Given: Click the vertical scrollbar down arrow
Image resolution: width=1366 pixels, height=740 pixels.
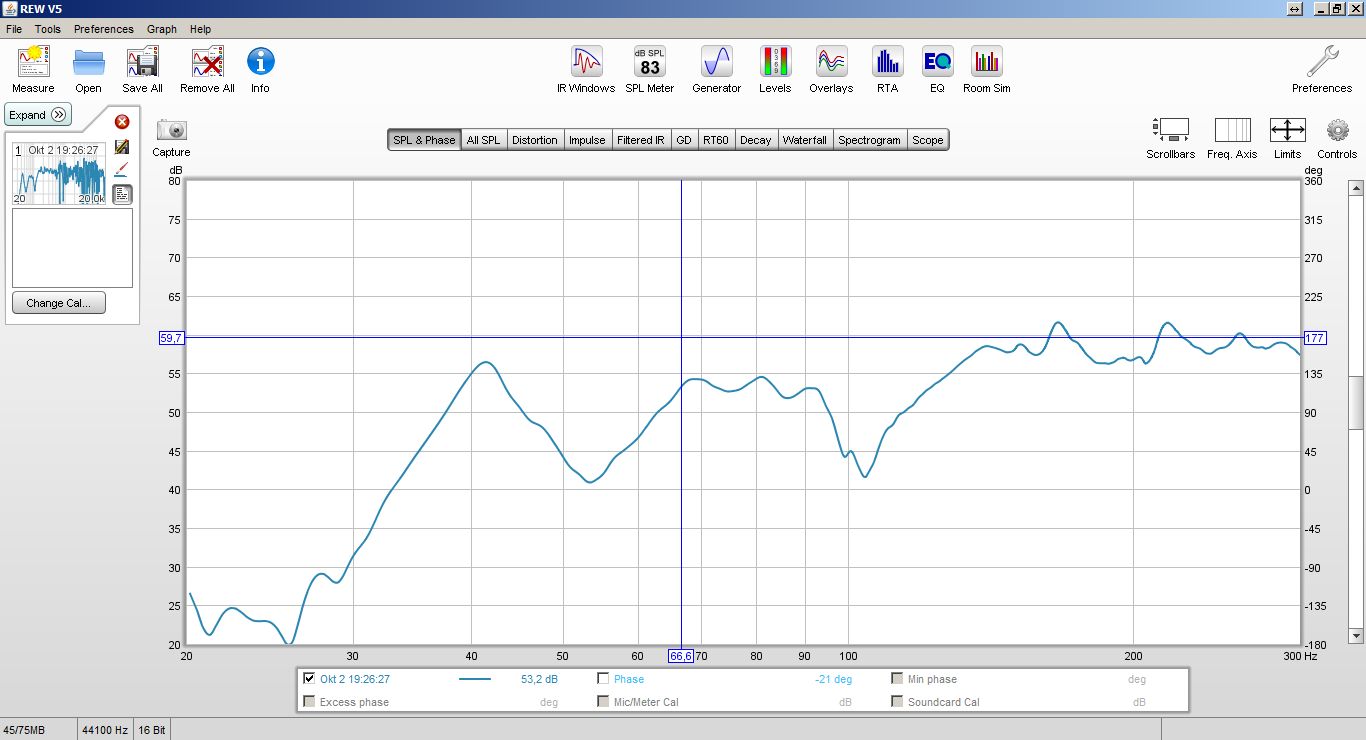Looking at the screenshot, I should (1356, 636).
